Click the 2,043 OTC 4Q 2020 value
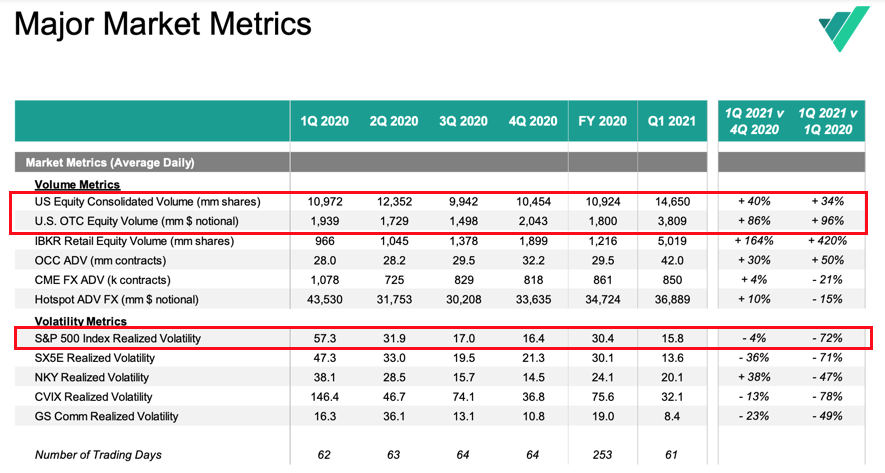The image size is (885, 473). pyautogui.click(x=533, y=221)
